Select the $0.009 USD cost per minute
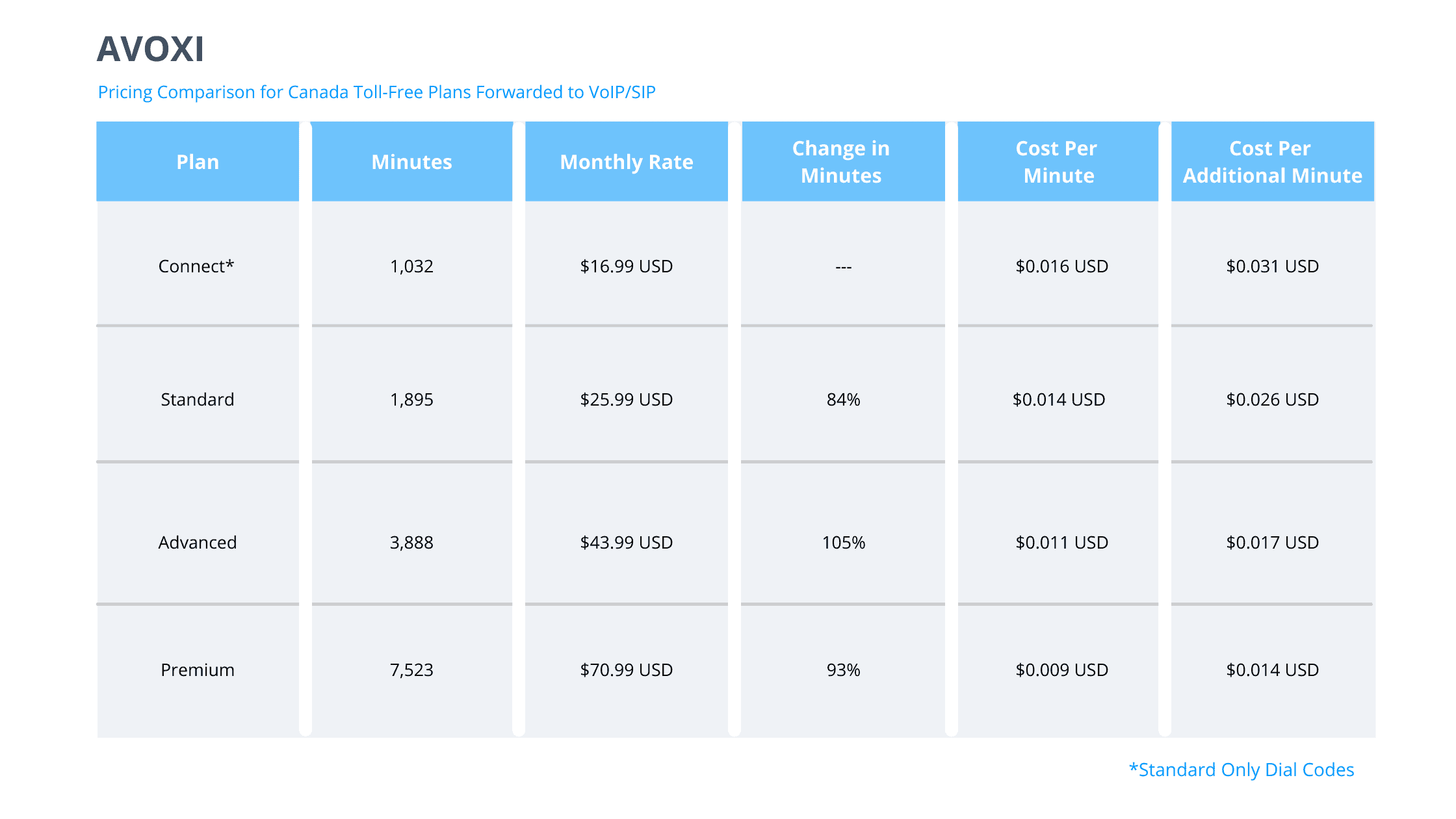Screen dimensions: 1456x819 click(x=1061, y=670)
